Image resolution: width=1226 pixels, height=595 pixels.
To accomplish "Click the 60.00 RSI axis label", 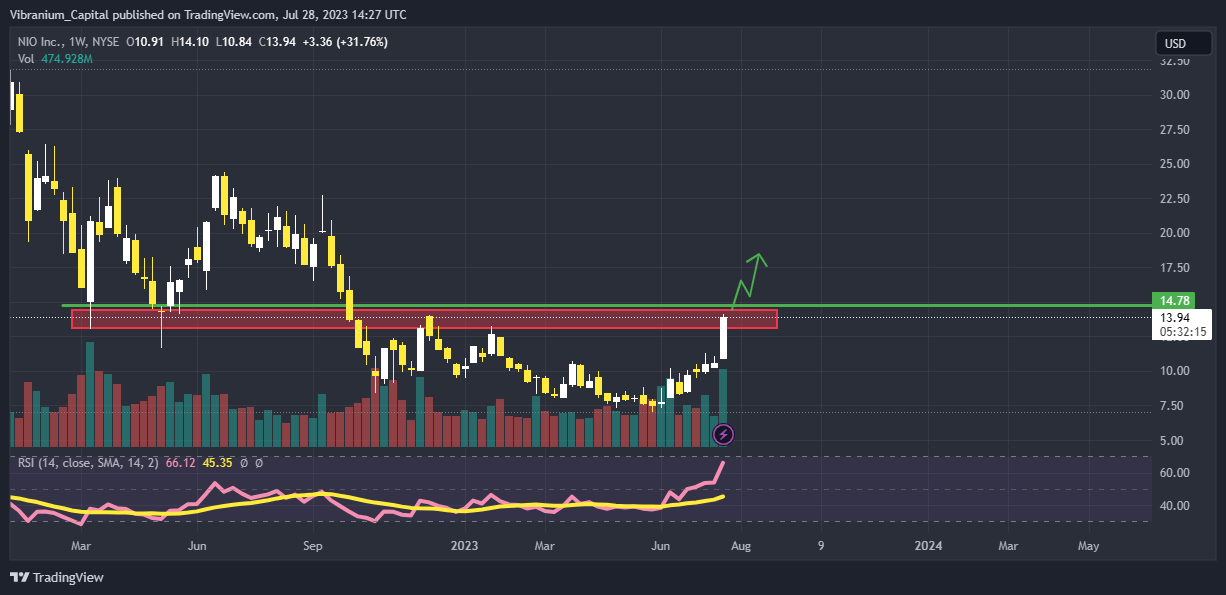I will [1175, 473].
